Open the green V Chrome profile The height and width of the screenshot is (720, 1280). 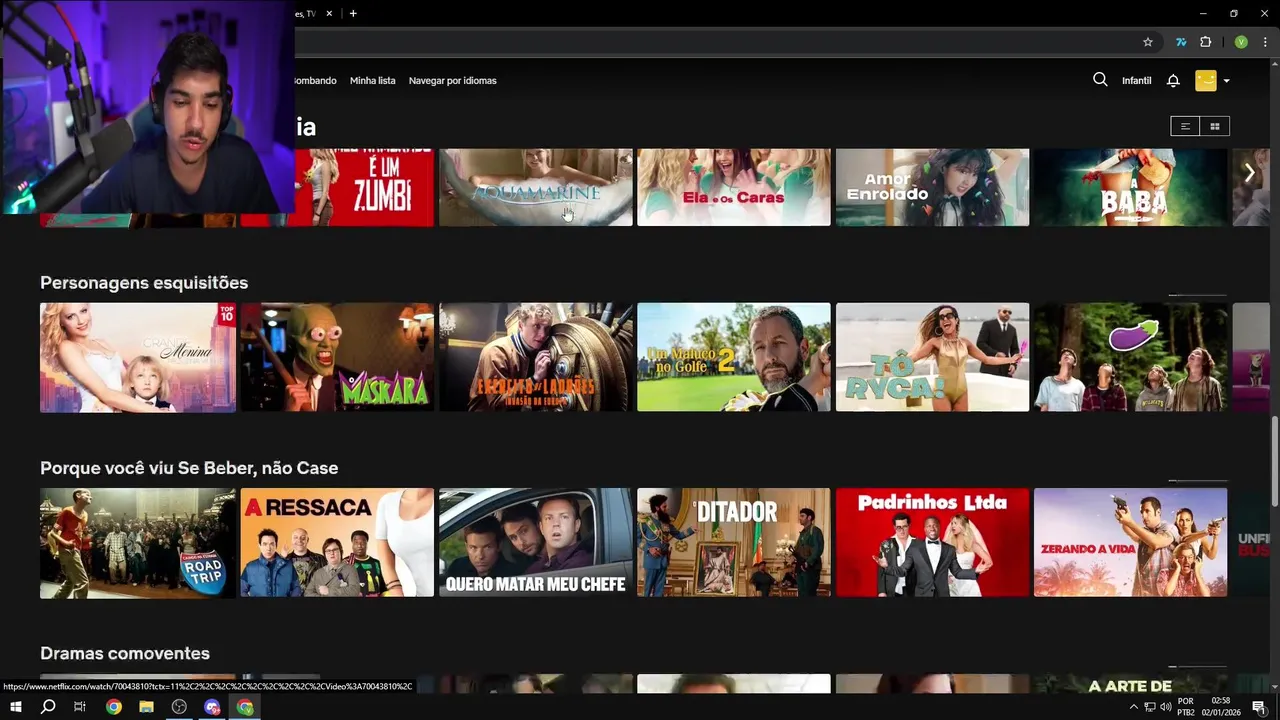[x=1241, y=42]
